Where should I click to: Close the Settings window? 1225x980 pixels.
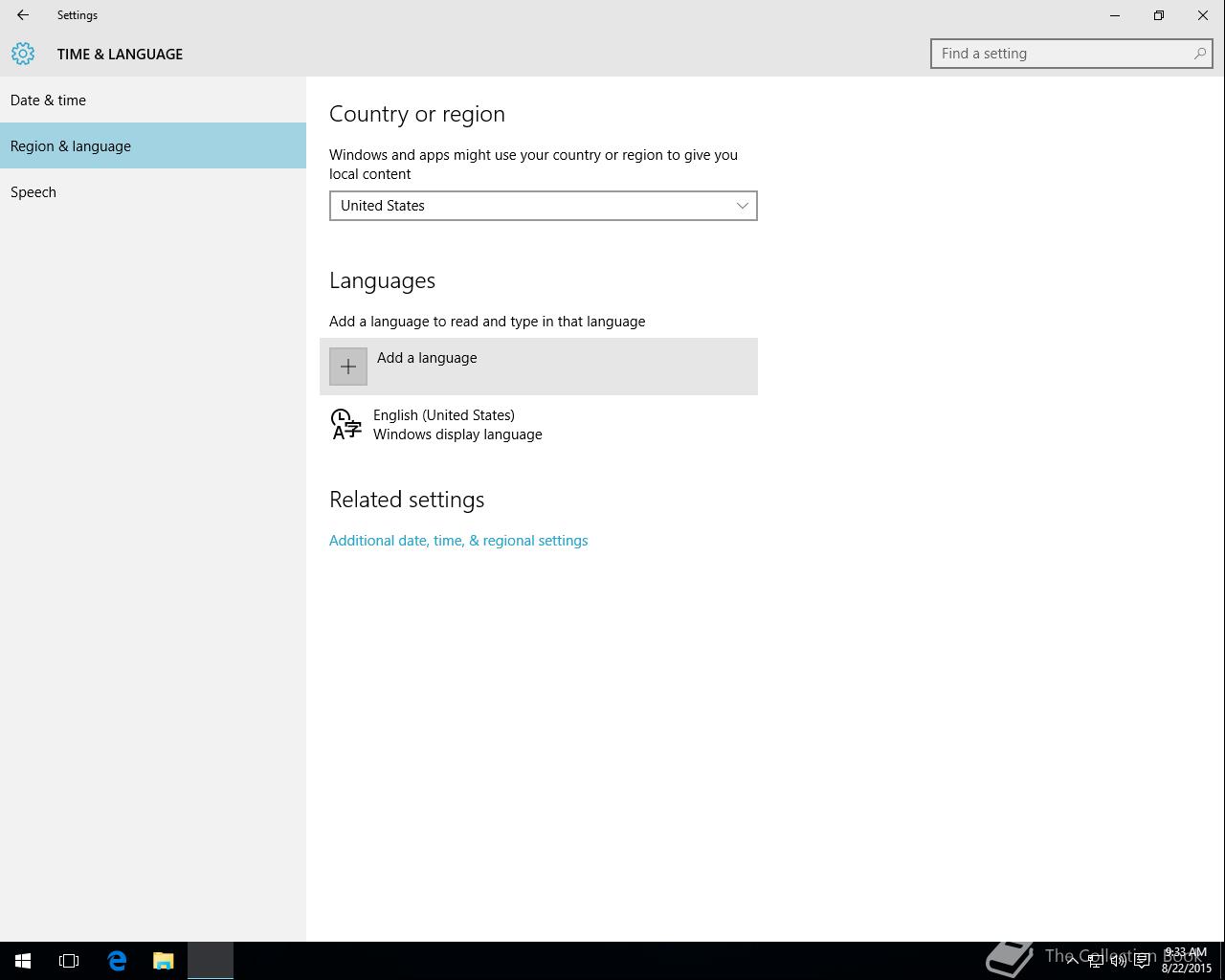1203,15
